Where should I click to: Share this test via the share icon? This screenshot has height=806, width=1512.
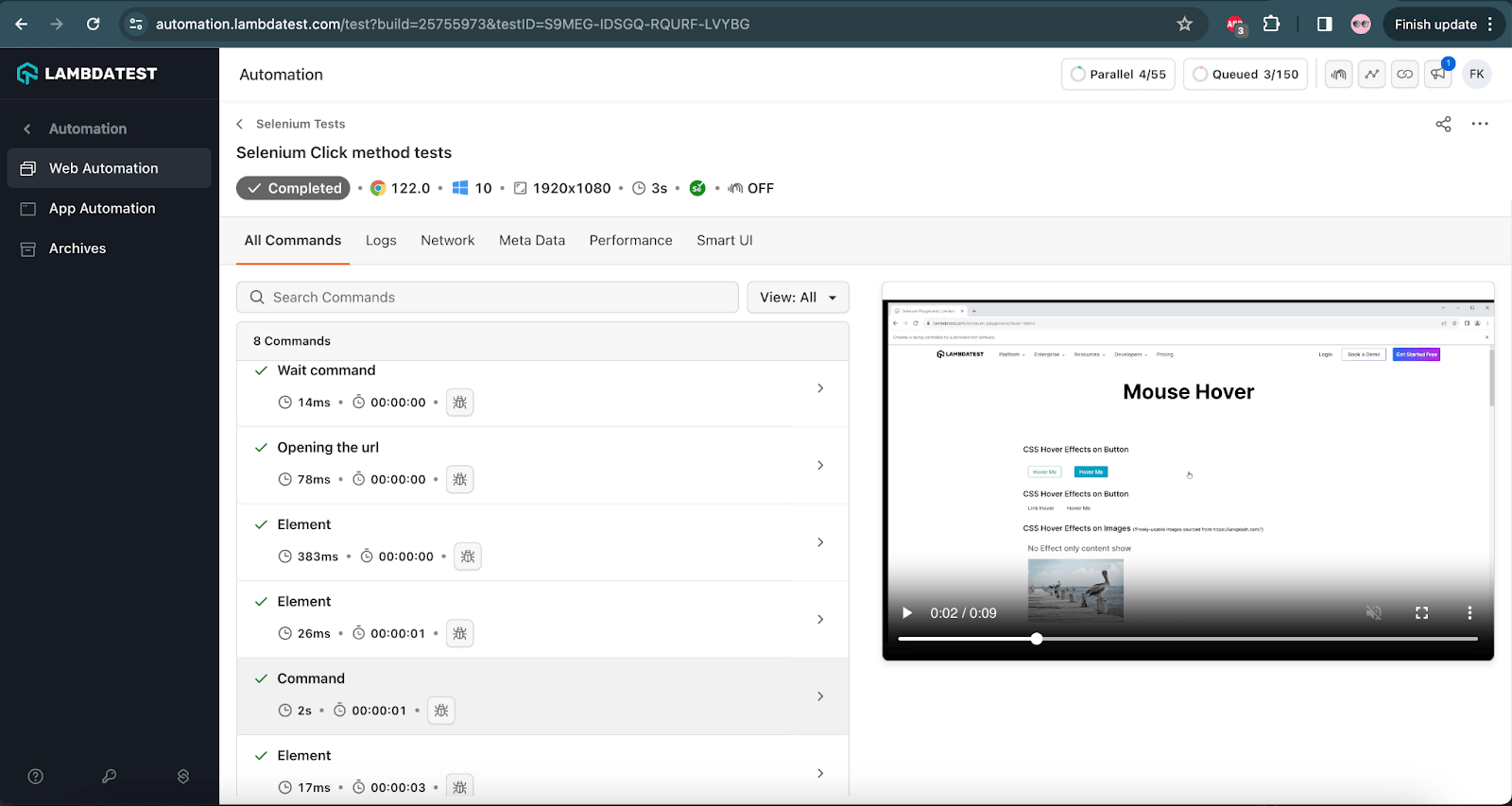coord(1443,124)
